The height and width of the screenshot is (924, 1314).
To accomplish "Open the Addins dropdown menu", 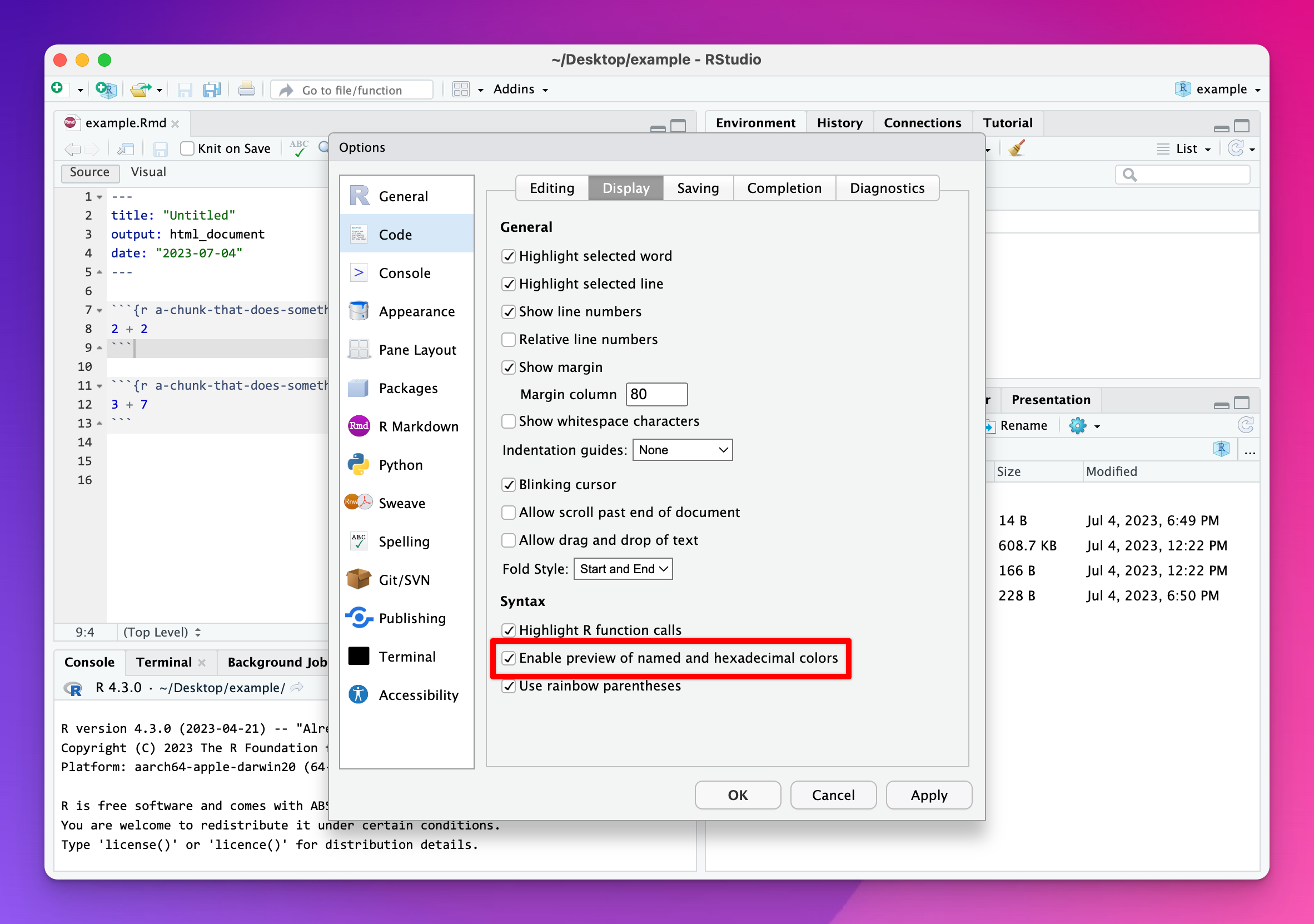I will 520,90.
